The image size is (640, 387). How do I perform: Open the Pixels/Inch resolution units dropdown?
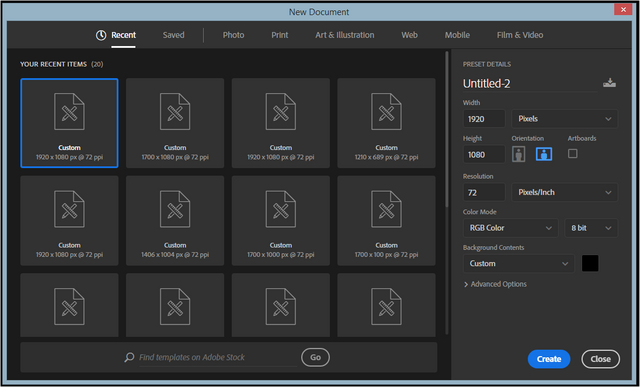tap(564, 192)
